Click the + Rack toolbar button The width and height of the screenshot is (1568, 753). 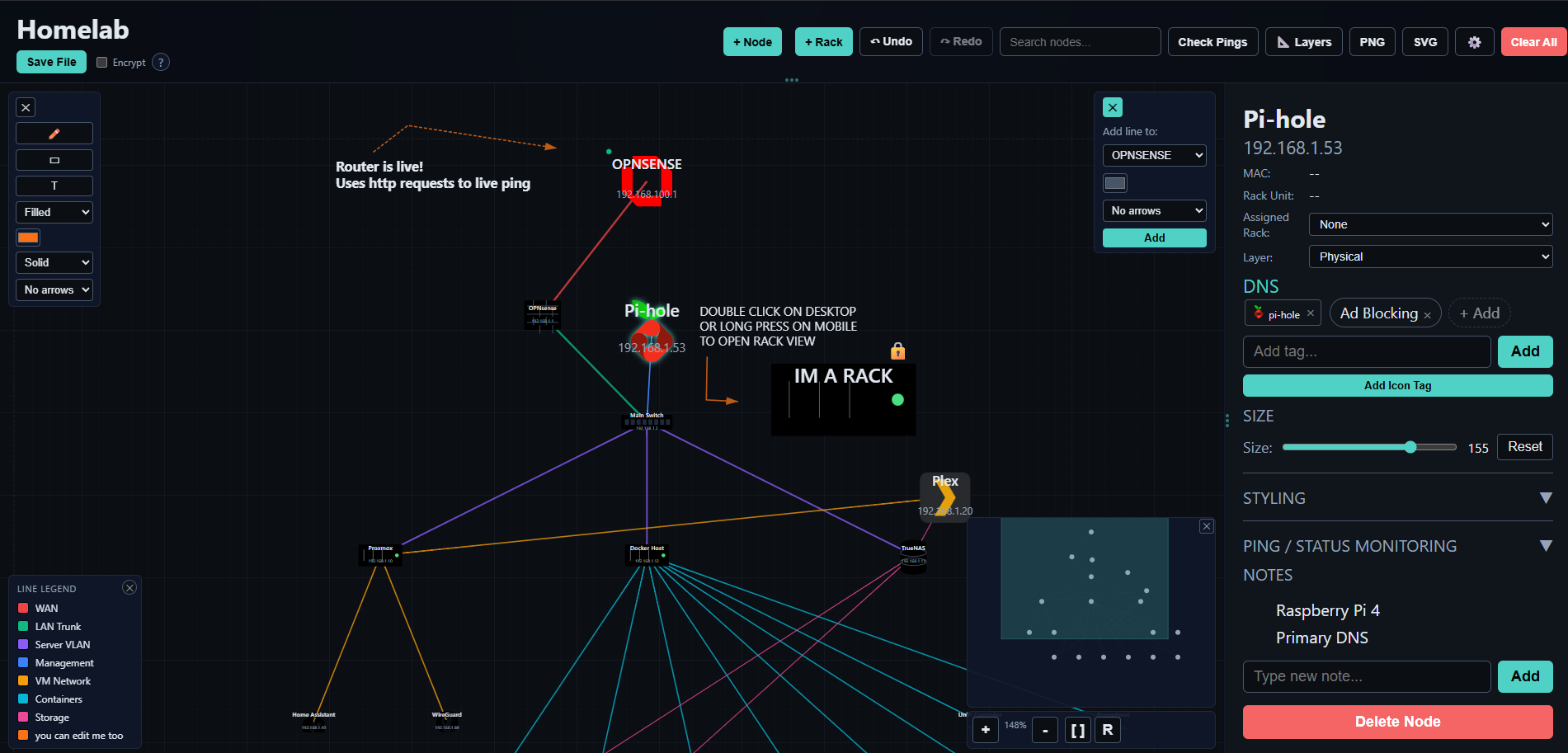824,42
